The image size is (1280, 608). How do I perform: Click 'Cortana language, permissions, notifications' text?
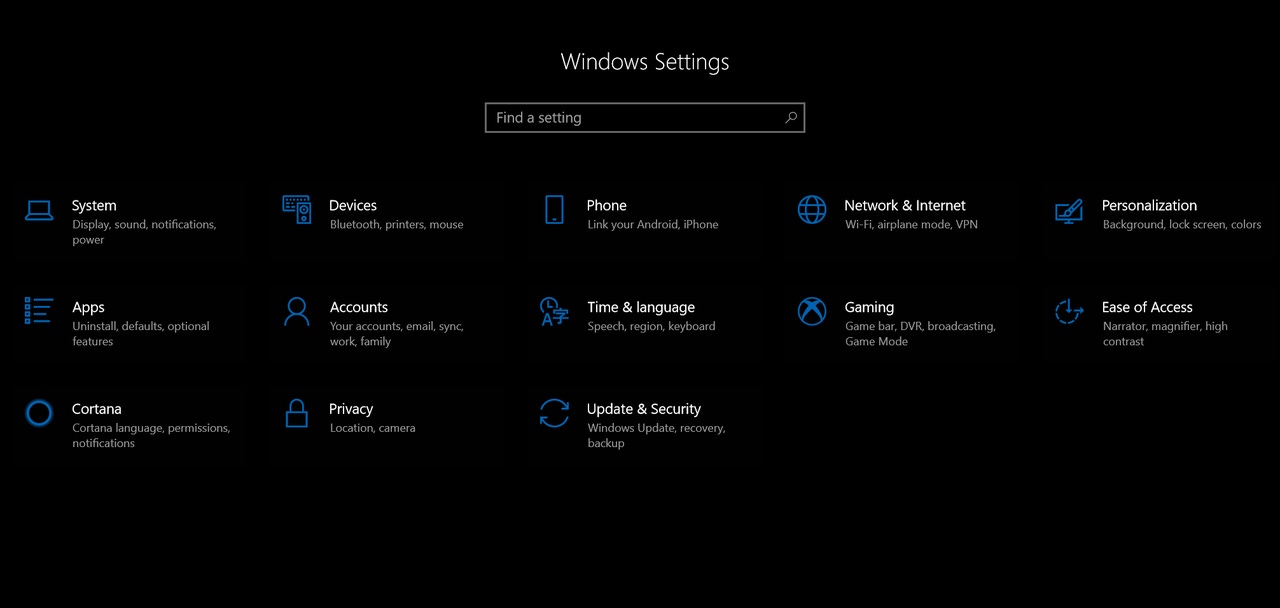click(x=151, y=436)
